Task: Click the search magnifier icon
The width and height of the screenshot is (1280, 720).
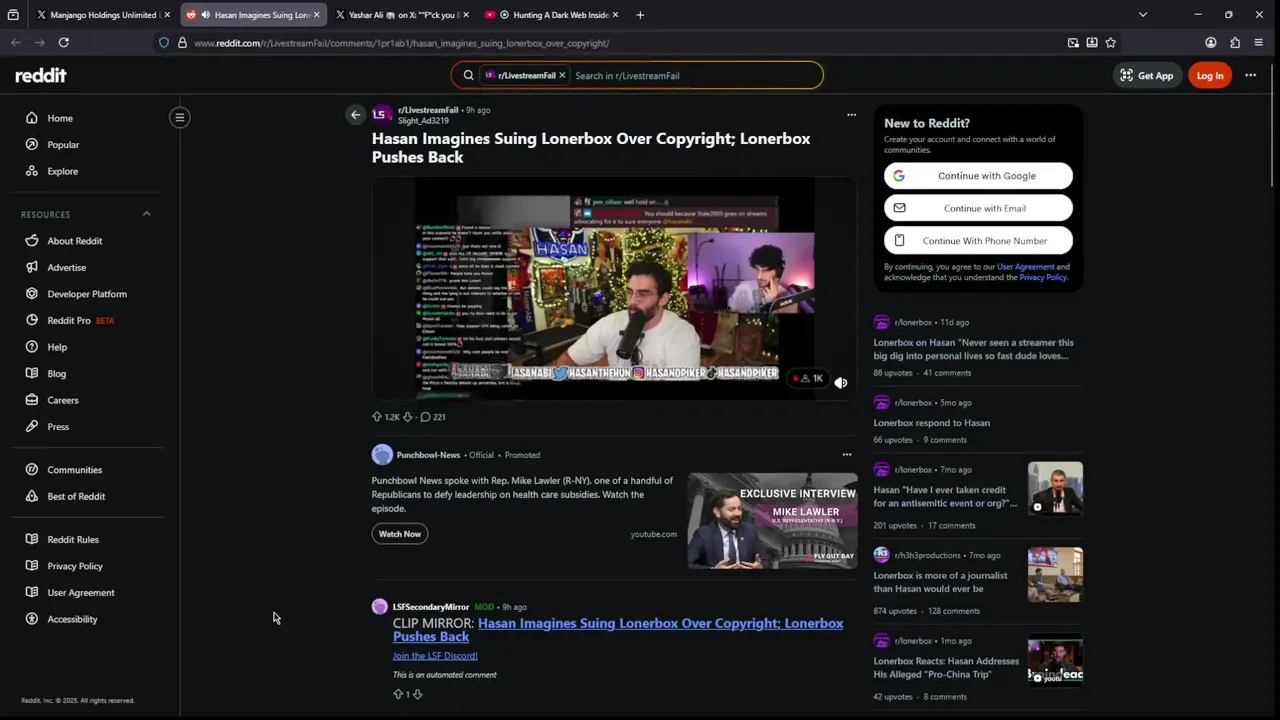Action: click(x=468, y=75)
